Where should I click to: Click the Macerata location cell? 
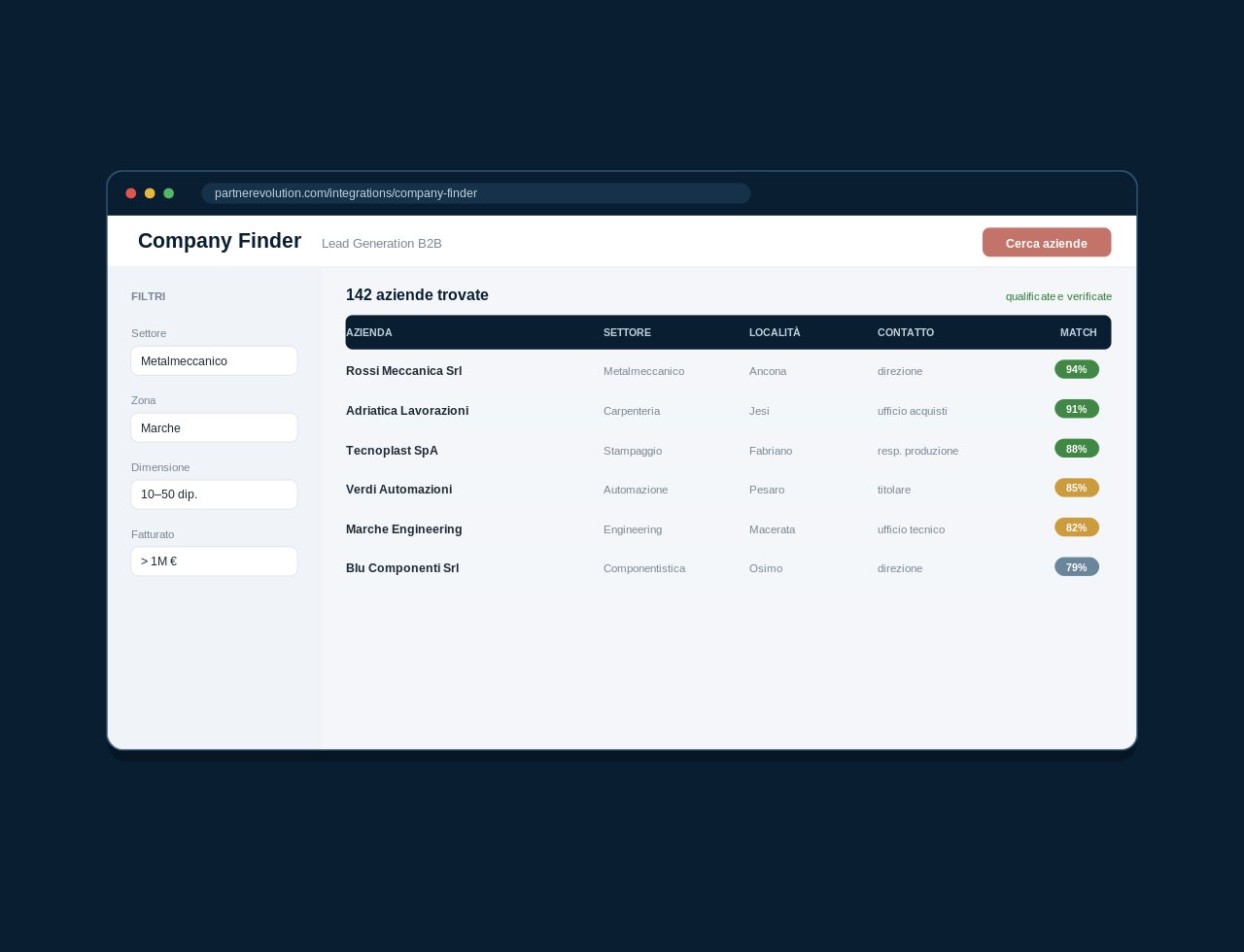pyautogui.click(x=773, y=529)
